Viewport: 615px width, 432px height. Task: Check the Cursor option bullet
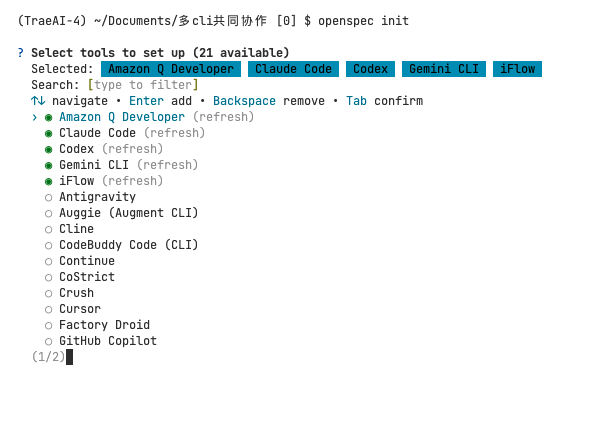tap(48, 309)
